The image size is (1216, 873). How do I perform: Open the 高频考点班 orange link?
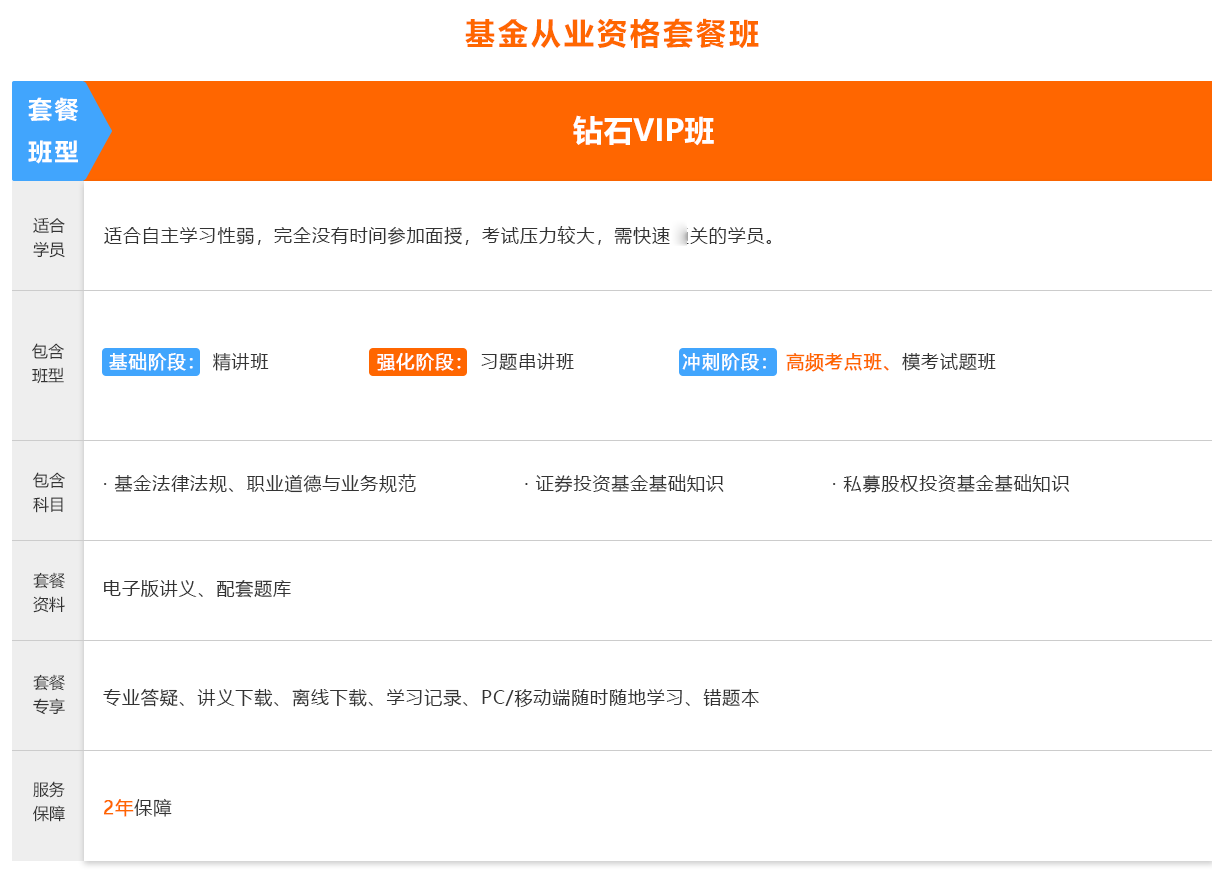point(835,362)
